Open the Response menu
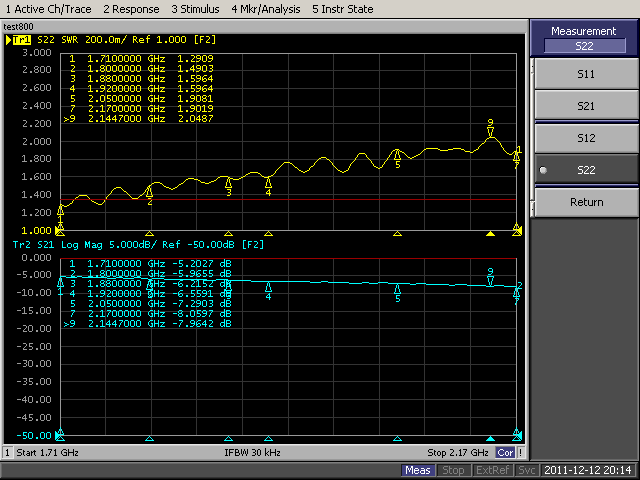This screenshot has height=480, width=640. pyautogui.click(x=131, y=9)
